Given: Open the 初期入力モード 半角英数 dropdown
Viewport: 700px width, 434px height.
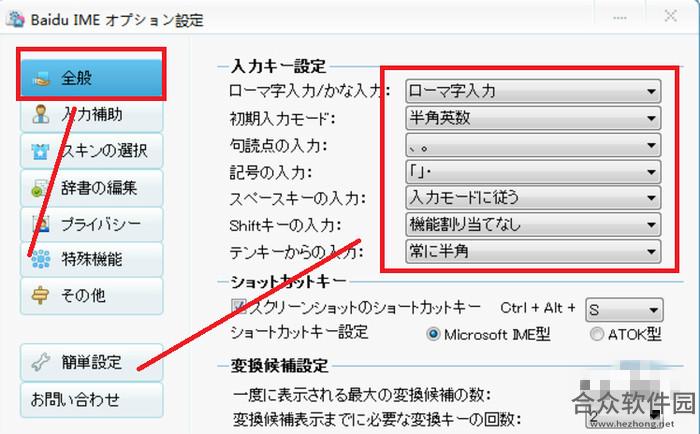Looking at the screenshot, I should [x=533, y=118].
